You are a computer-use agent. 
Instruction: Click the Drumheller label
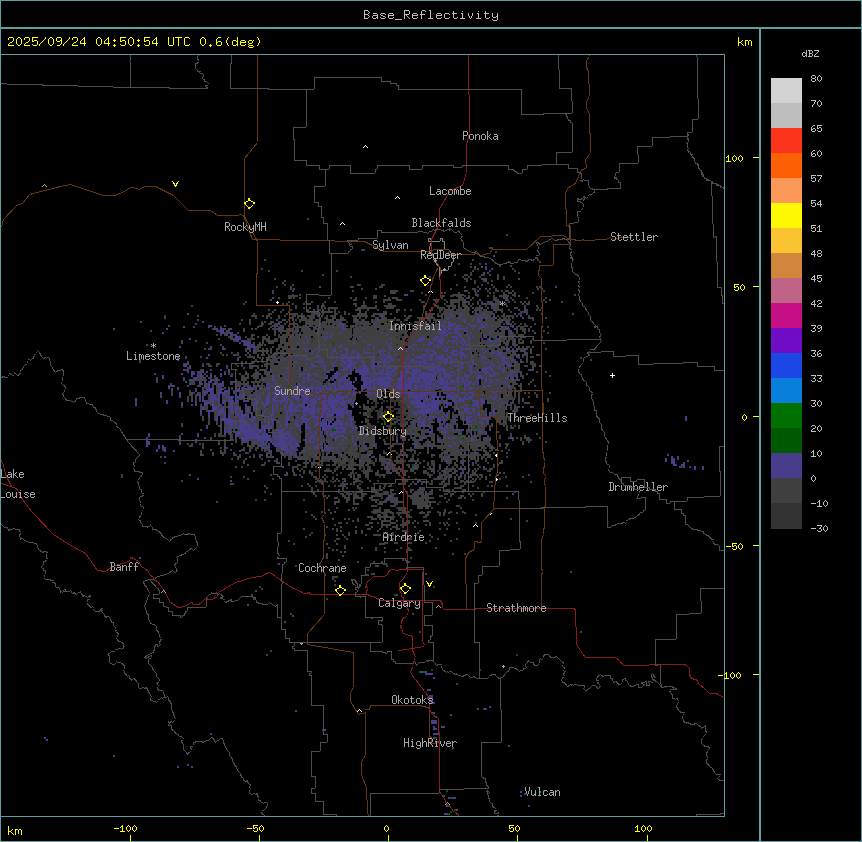click(637, 487)
